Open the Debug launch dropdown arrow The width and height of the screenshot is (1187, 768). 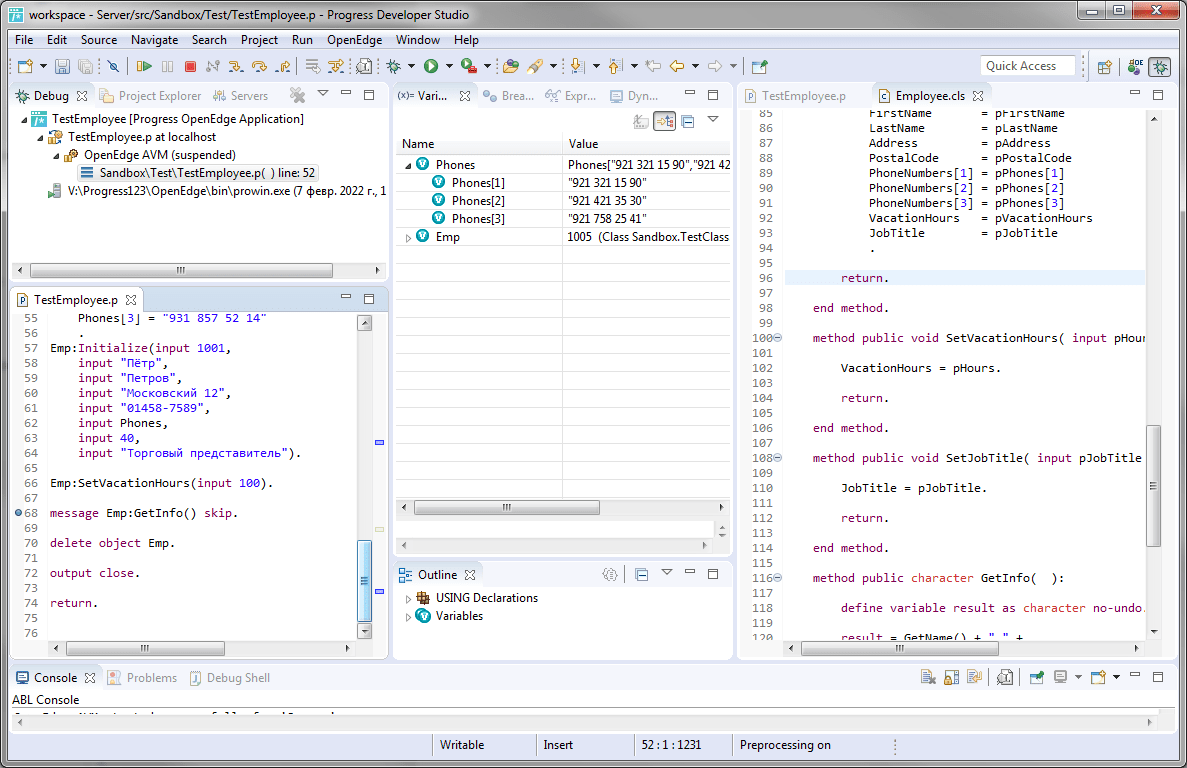click(411, 67)
